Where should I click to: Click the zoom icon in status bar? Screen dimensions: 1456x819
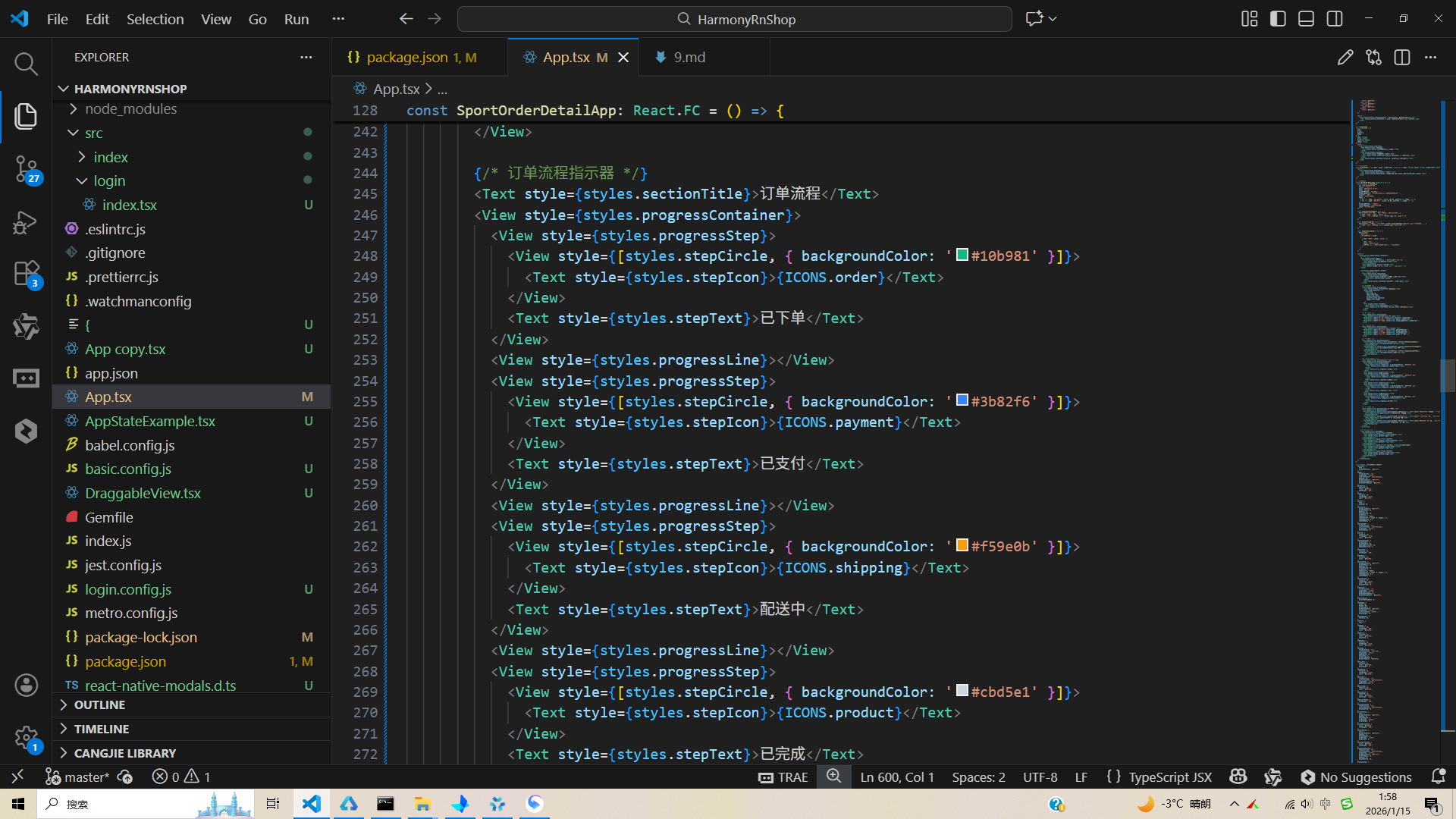pos(833,777)
